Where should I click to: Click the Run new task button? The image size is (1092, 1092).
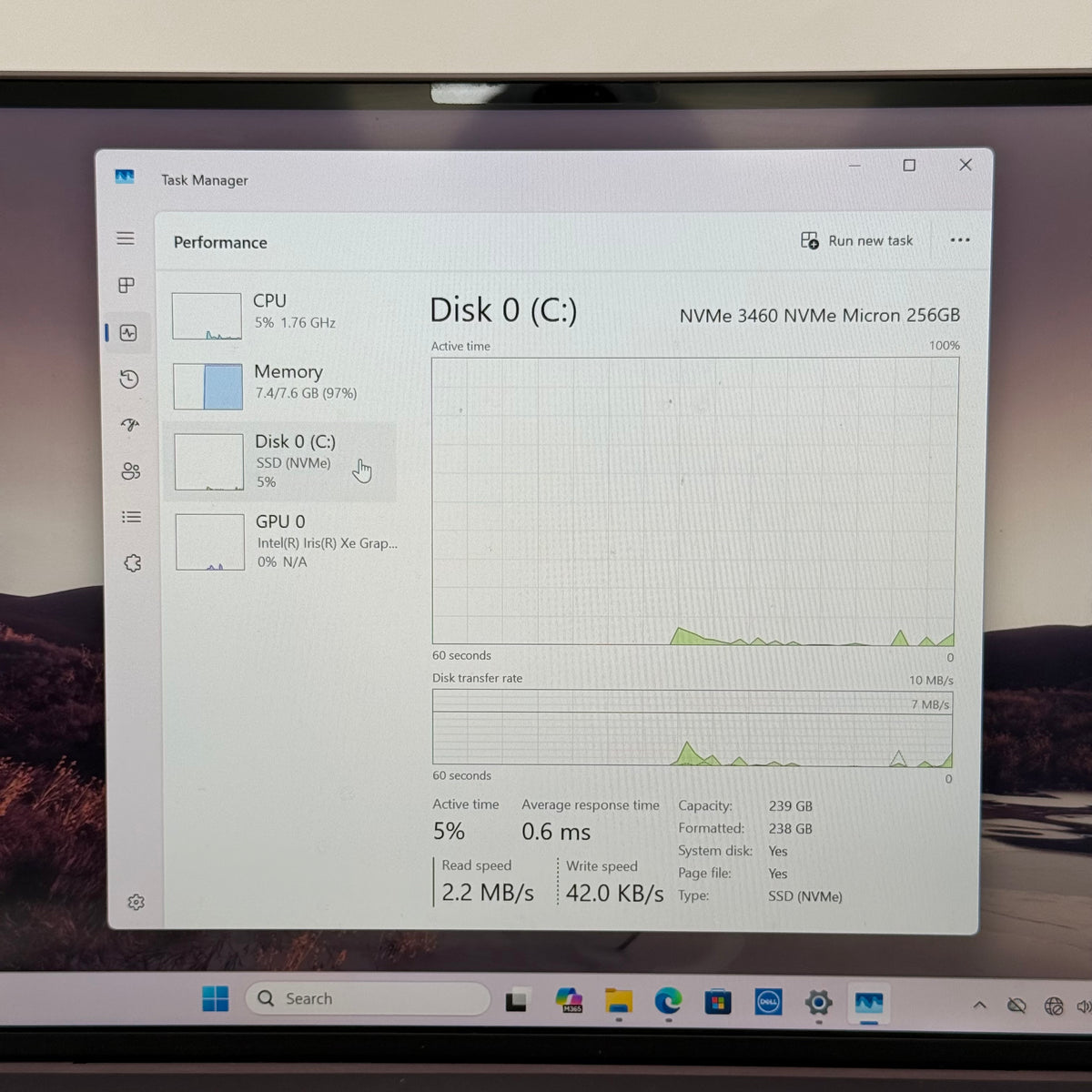pyautogui.click(x=857, y=240)
